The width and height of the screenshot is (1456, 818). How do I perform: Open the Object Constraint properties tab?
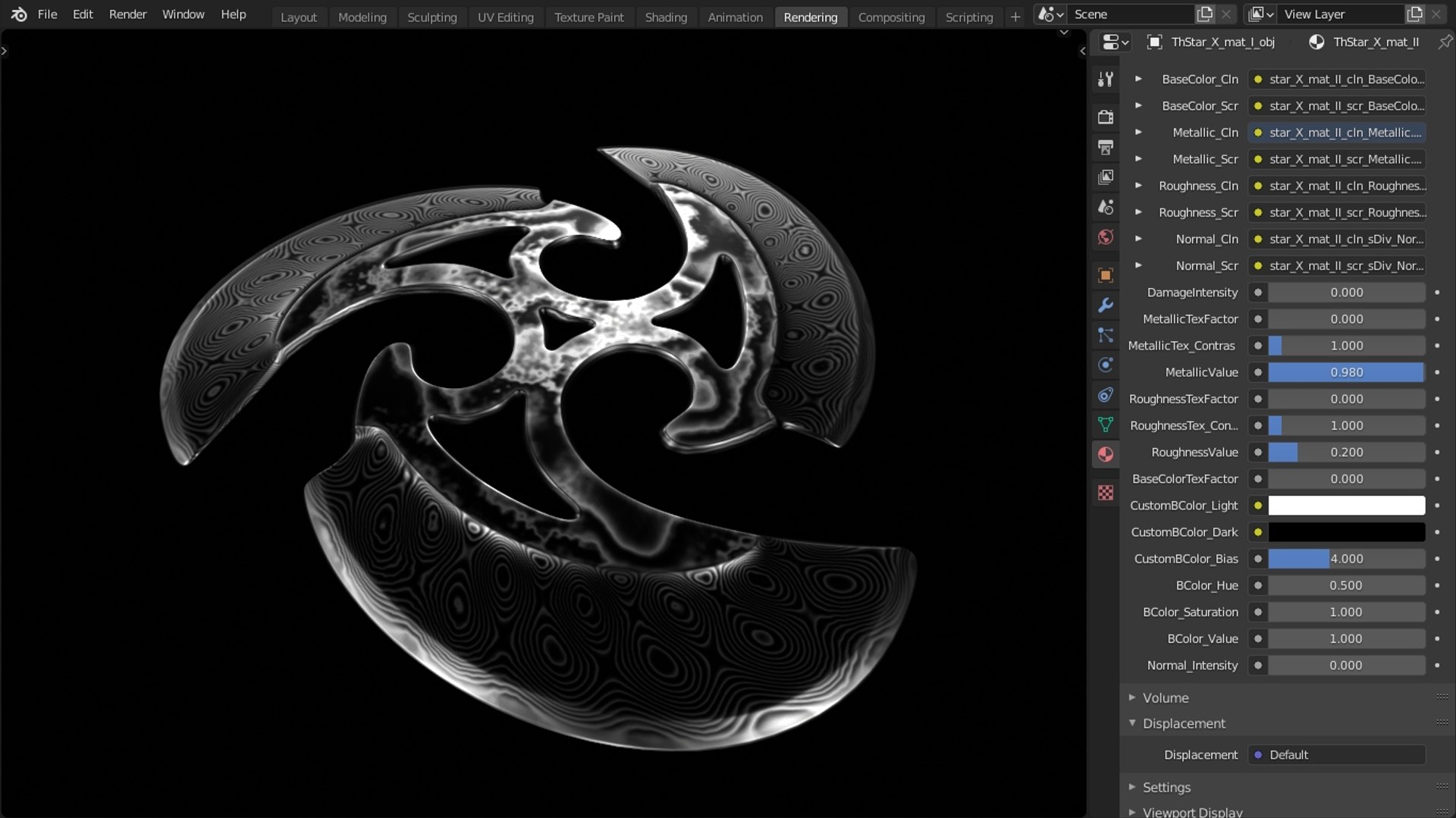click(1106, 395)
